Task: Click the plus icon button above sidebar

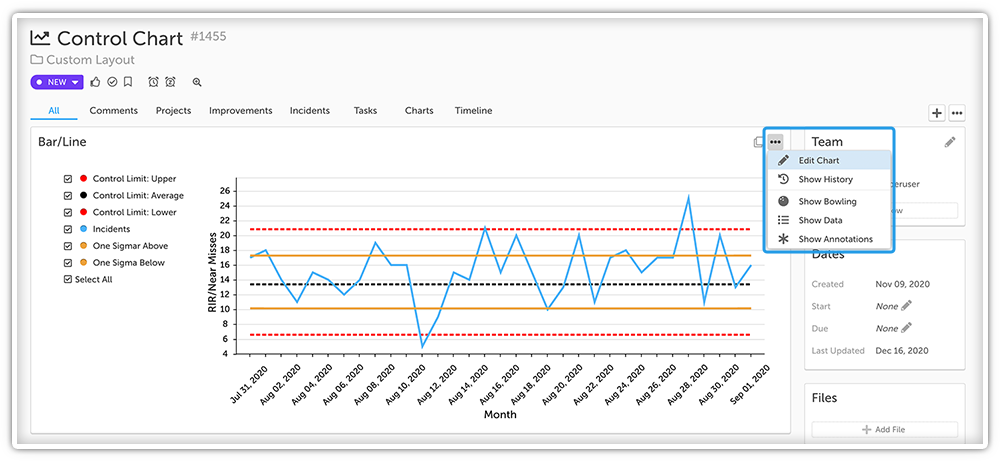Action: (x=936, y=114)
